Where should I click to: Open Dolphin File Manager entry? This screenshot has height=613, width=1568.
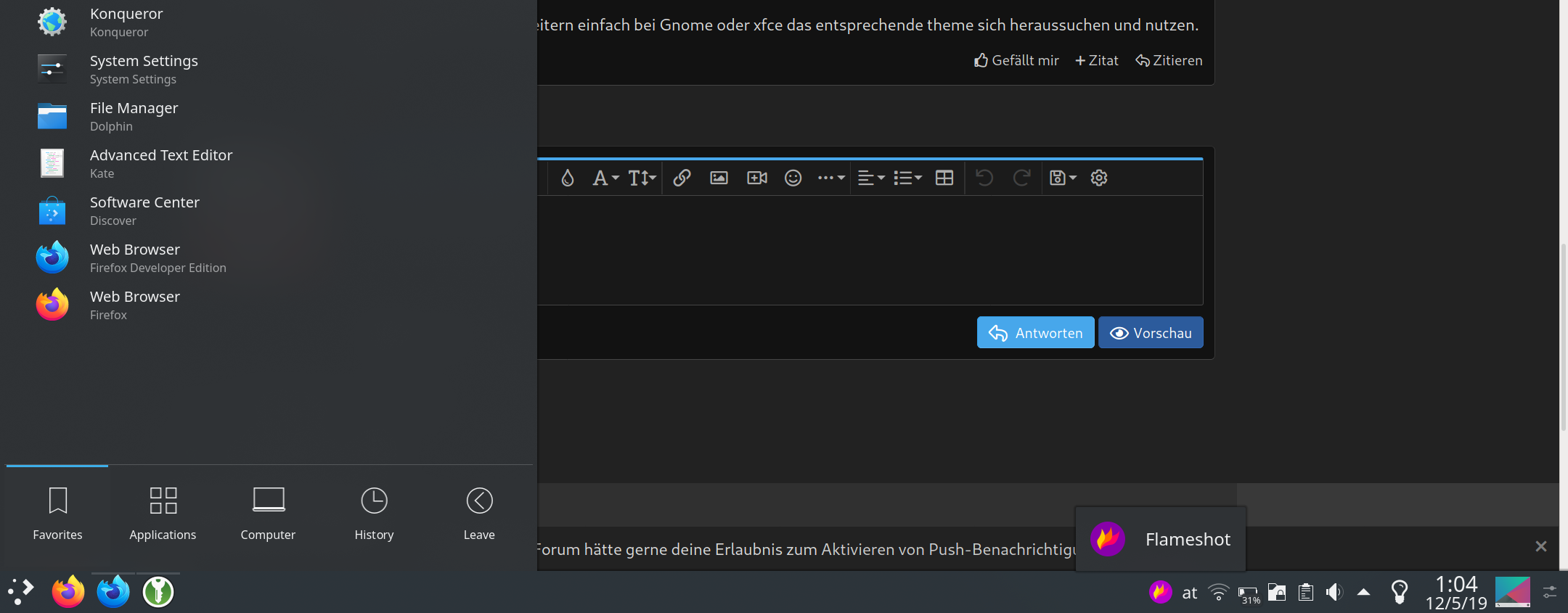click(269, 117)
